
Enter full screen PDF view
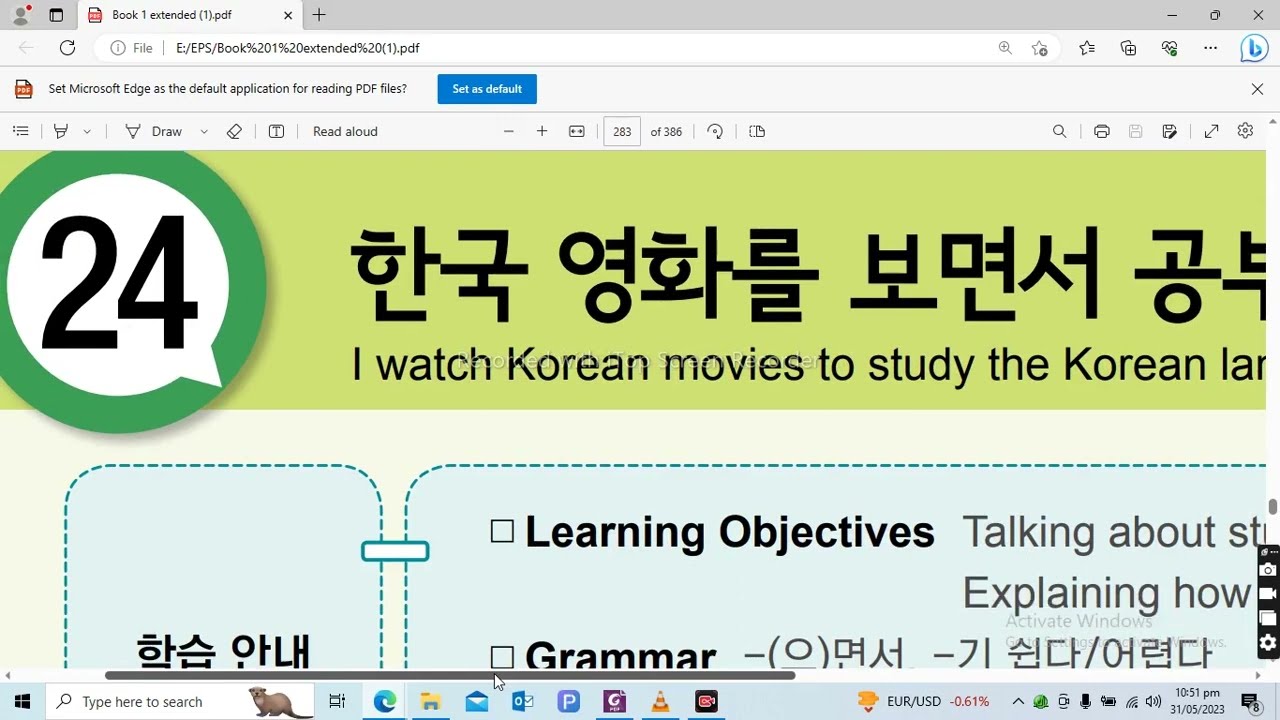tap(1211, 131)
